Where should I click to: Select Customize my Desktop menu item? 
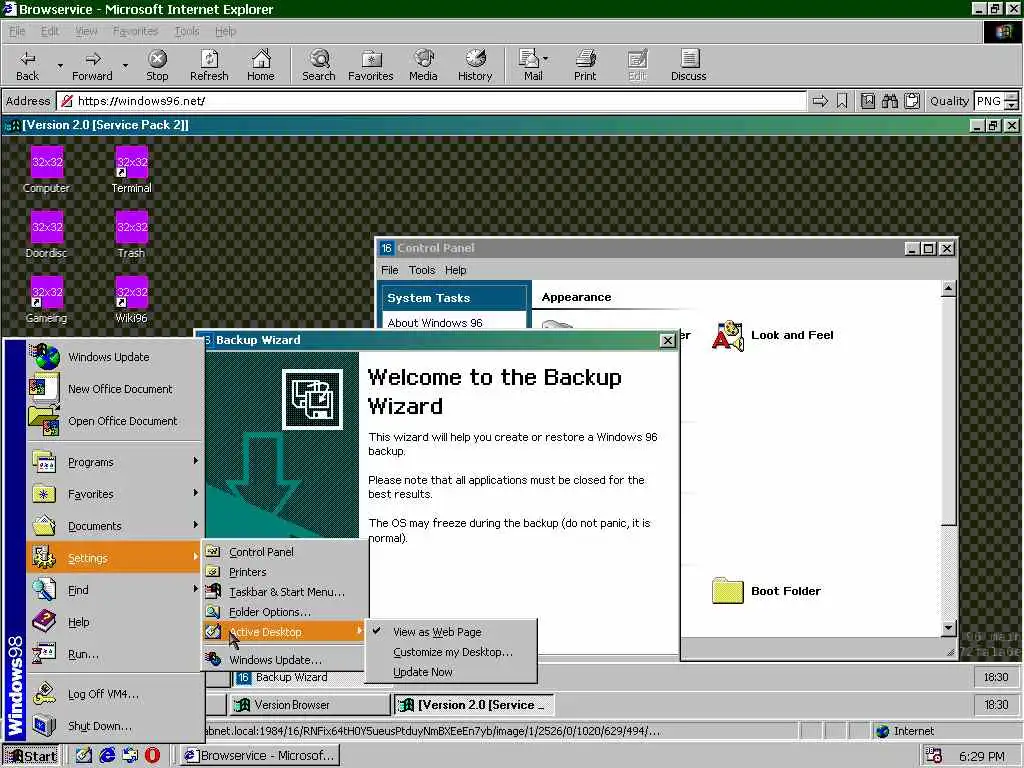coord(451,652)
